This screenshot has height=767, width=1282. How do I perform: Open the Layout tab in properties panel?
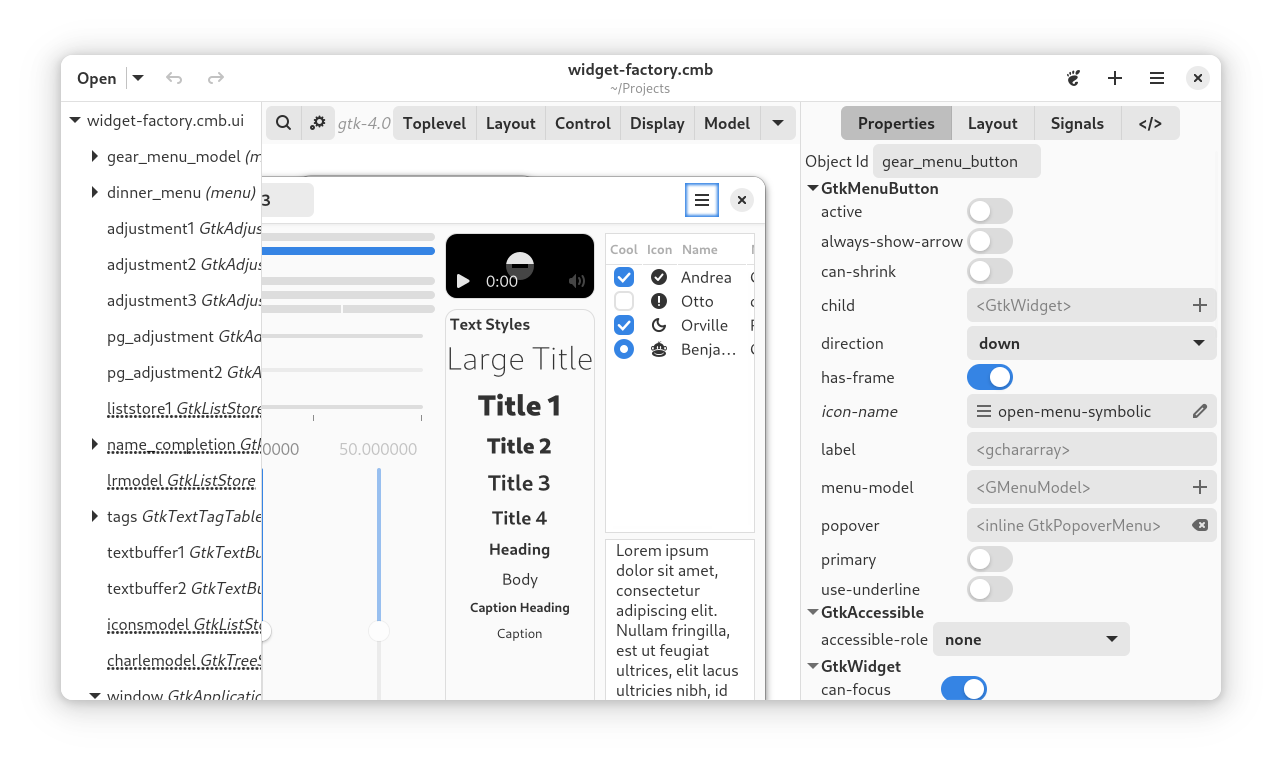pyautogui.click(x=992, y=123)
